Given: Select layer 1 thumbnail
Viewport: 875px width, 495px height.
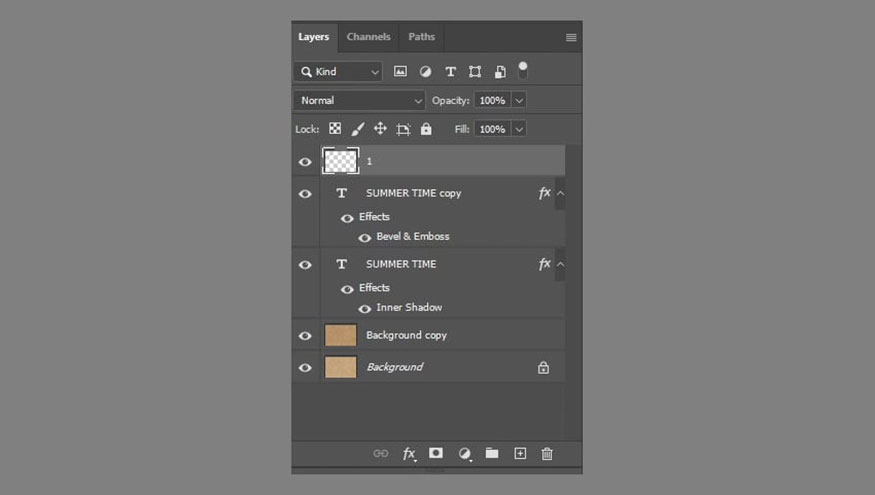Looking at the screenshot, I should pos(340,161).
